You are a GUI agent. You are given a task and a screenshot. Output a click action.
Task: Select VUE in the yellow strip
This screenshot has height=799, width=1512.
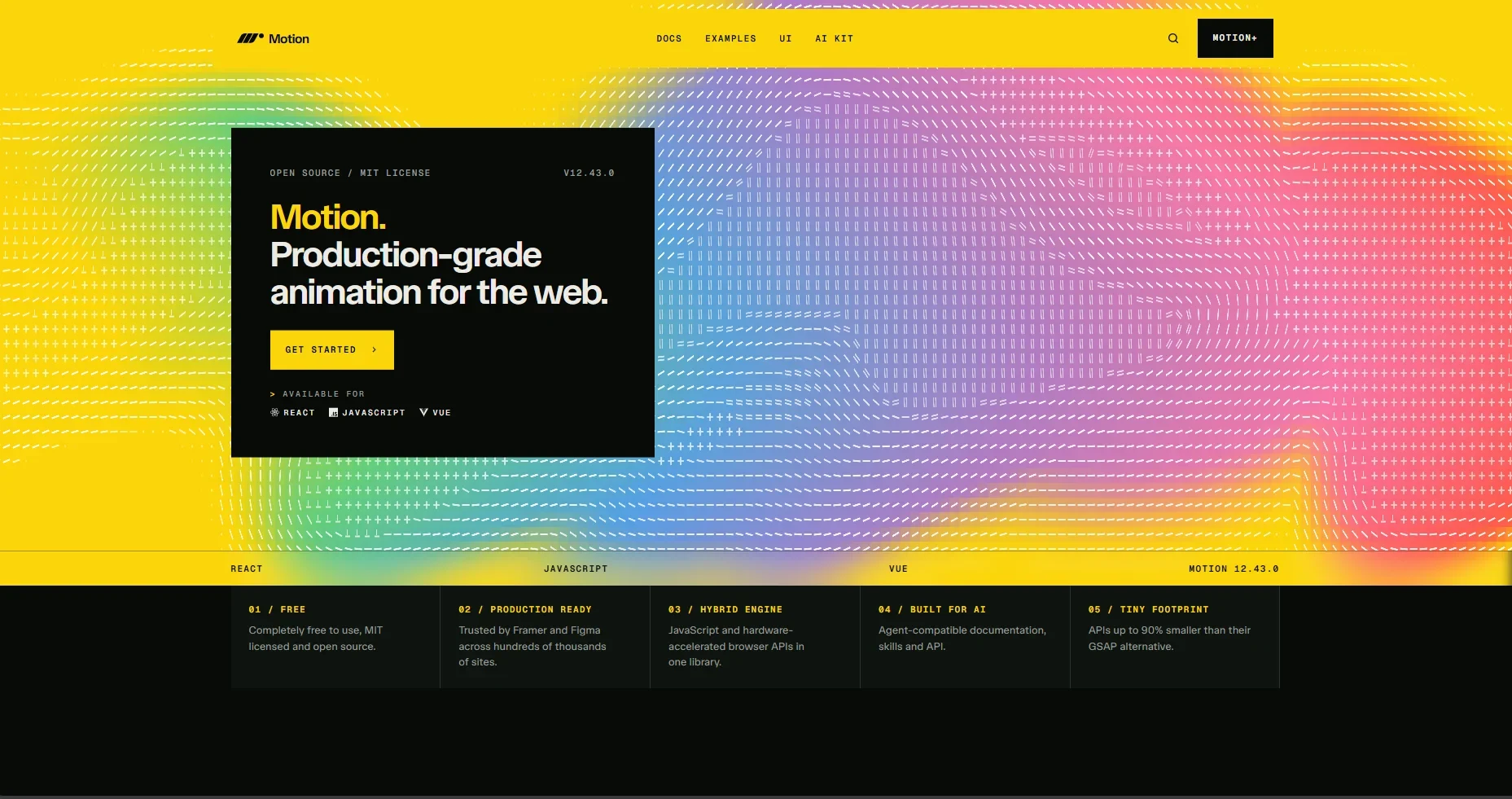898,569
